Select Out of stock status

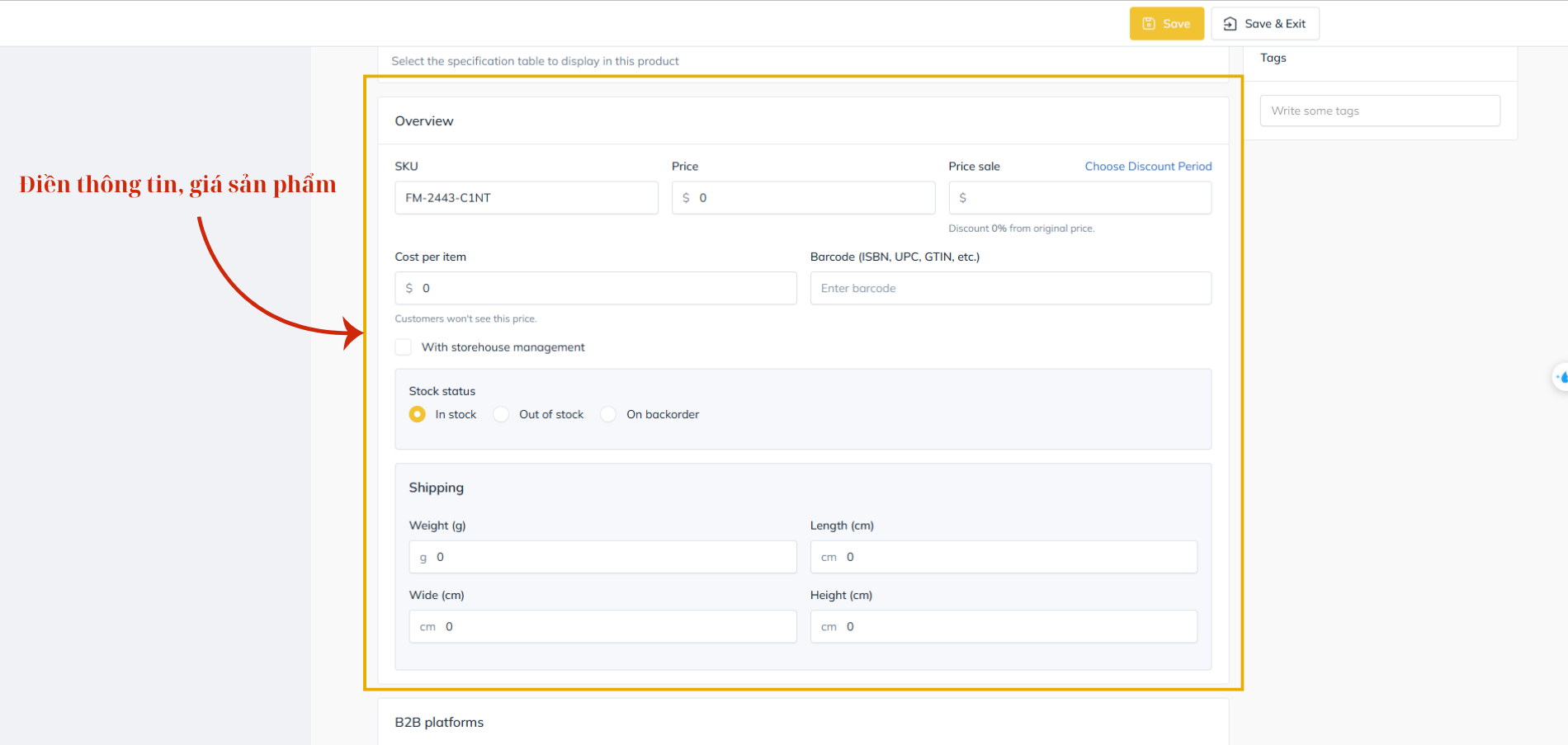tap(502, 414)
